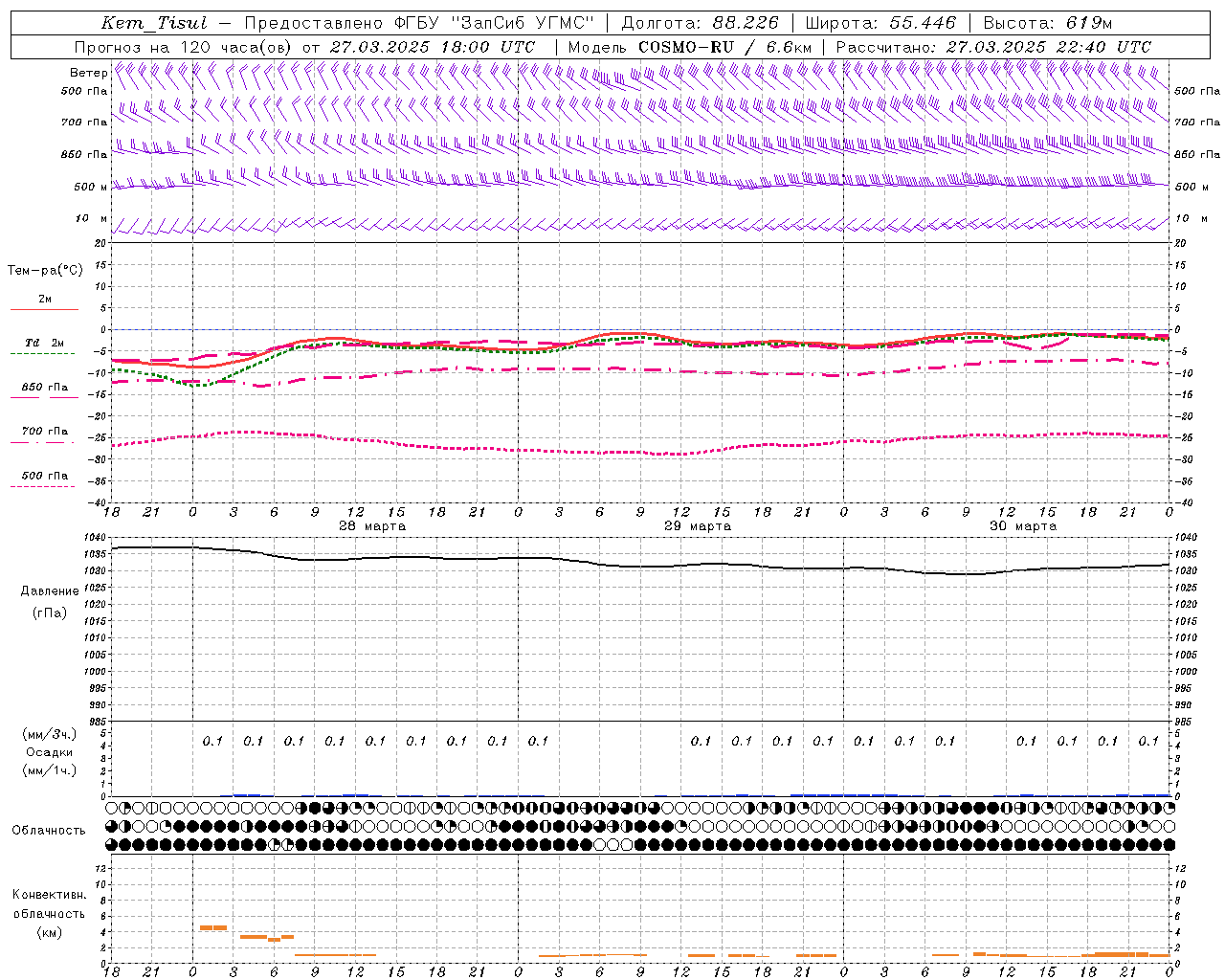Image resolution: width=1225 pixels, height=980 pixels.
Task: Click the "(мм/1ч.)" precipitation unit label
Action: pyautogui.click(x=50, y=770)
